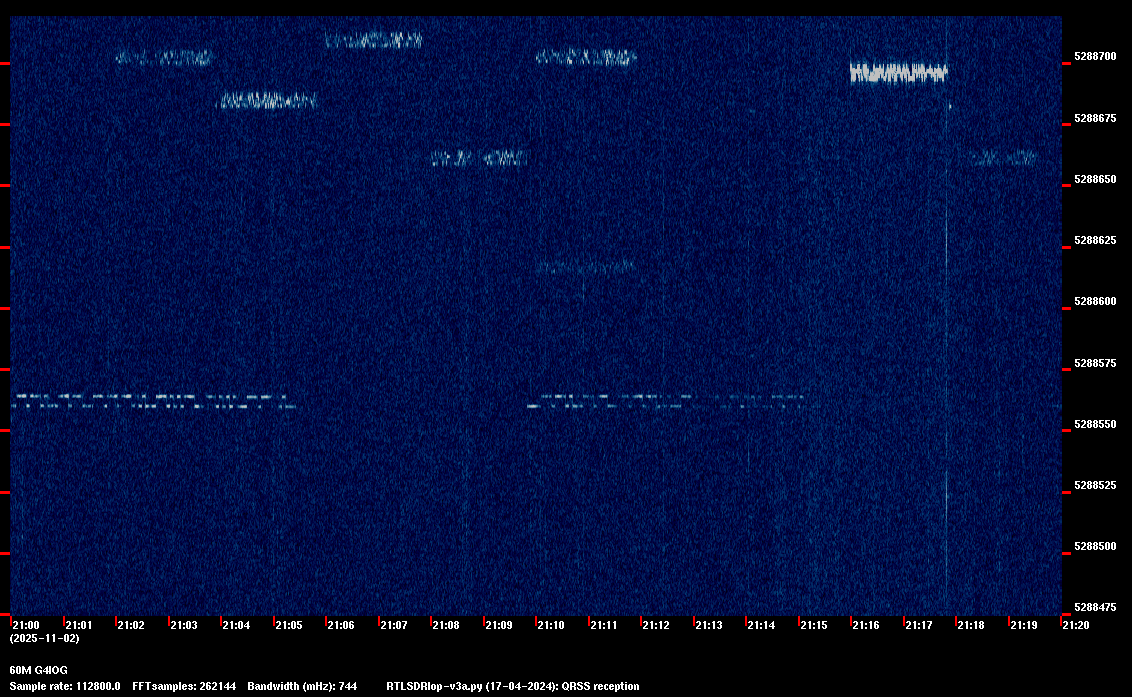Screen dimensions: 1132x697
Task: Click the 21:18 time axis label
Action: click(x=970, y=625)
